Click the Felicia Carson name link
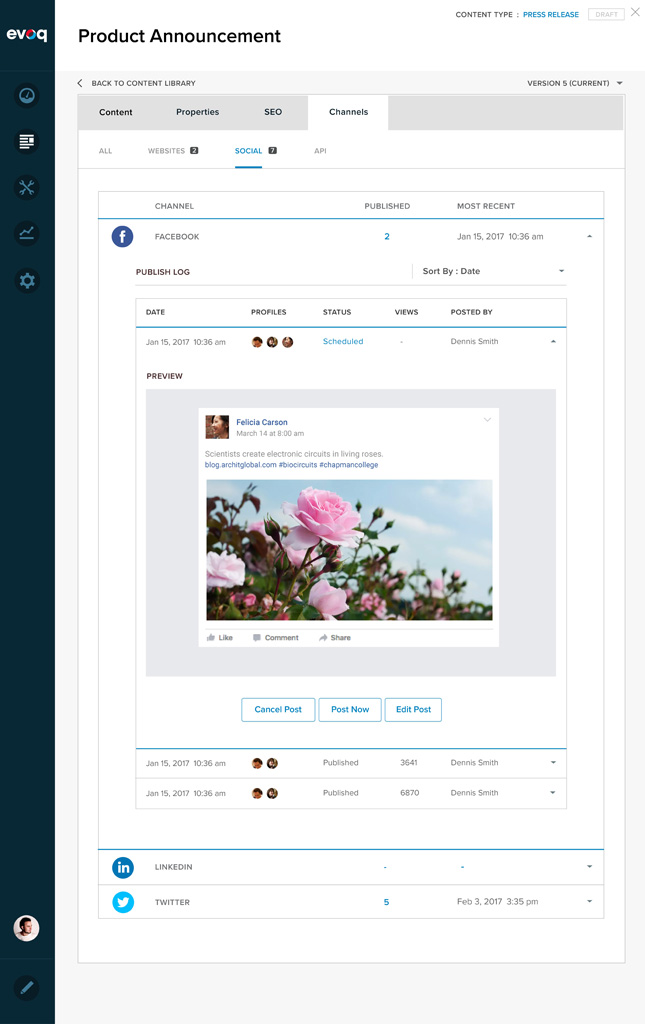Viewport: 645px width, 1024px height. point(262,423)
